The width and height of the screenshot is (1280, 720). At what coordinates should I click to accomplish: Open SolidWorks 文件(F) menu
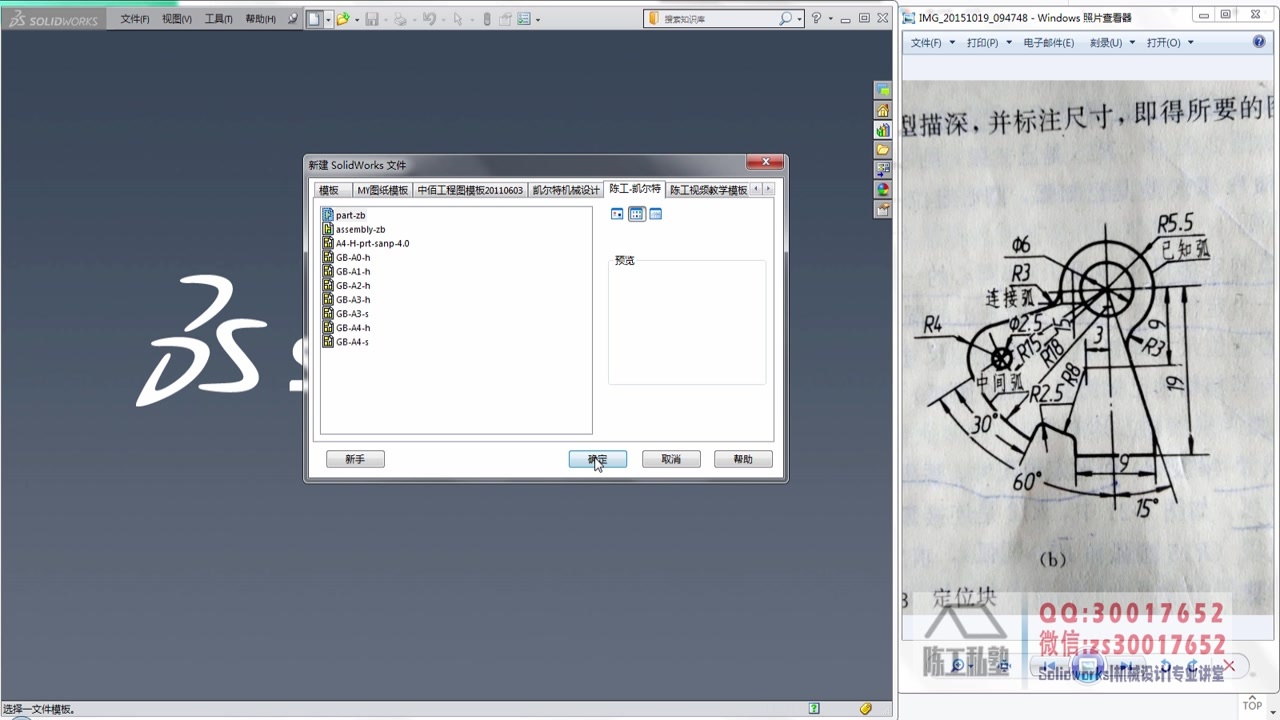(x=135, y=19)
